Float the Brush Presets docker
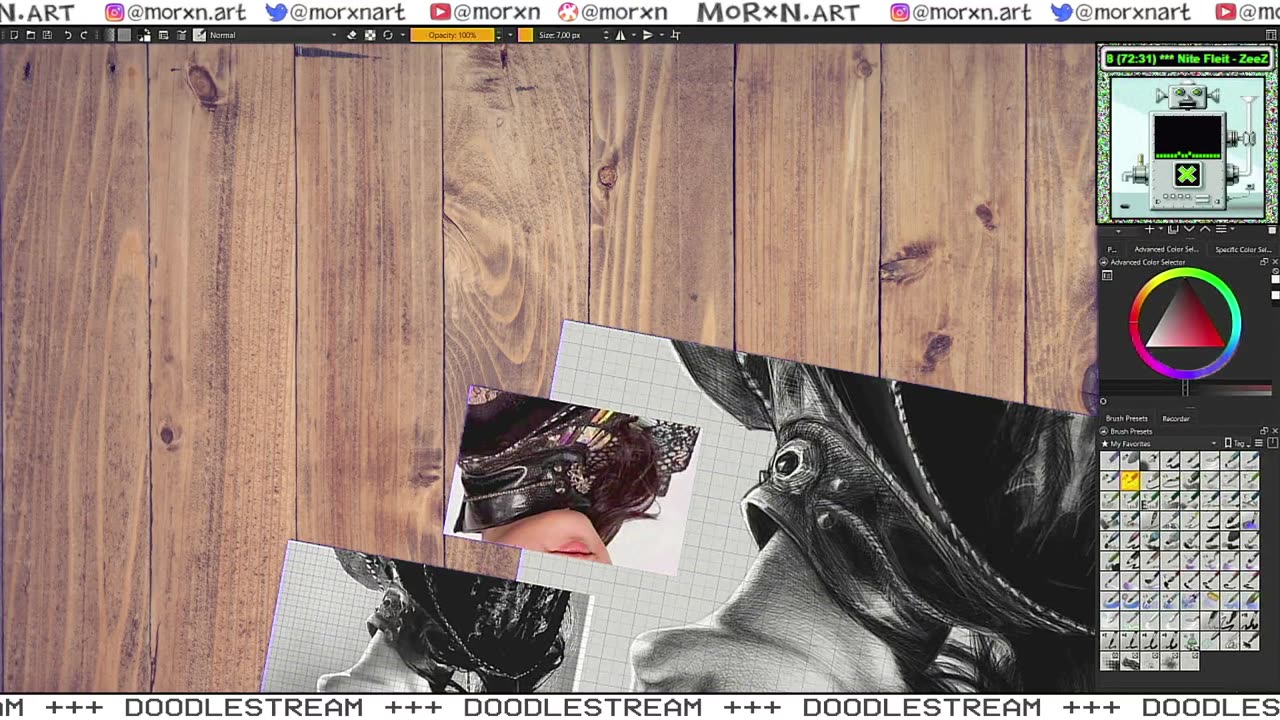 [x=1264, y=431]
